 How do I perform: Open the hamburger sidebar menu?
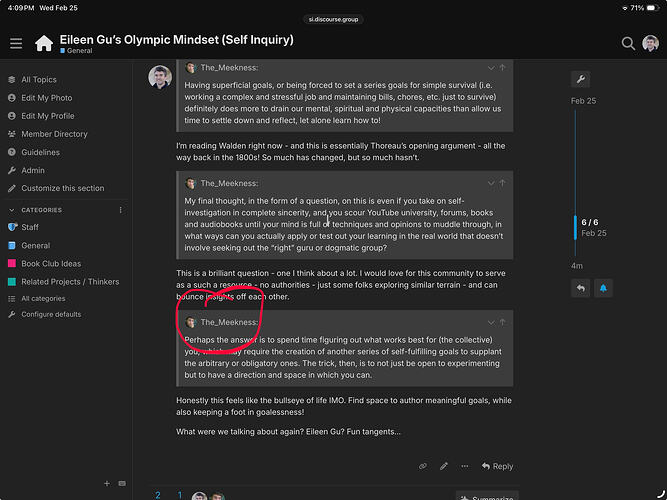(16, 43)
